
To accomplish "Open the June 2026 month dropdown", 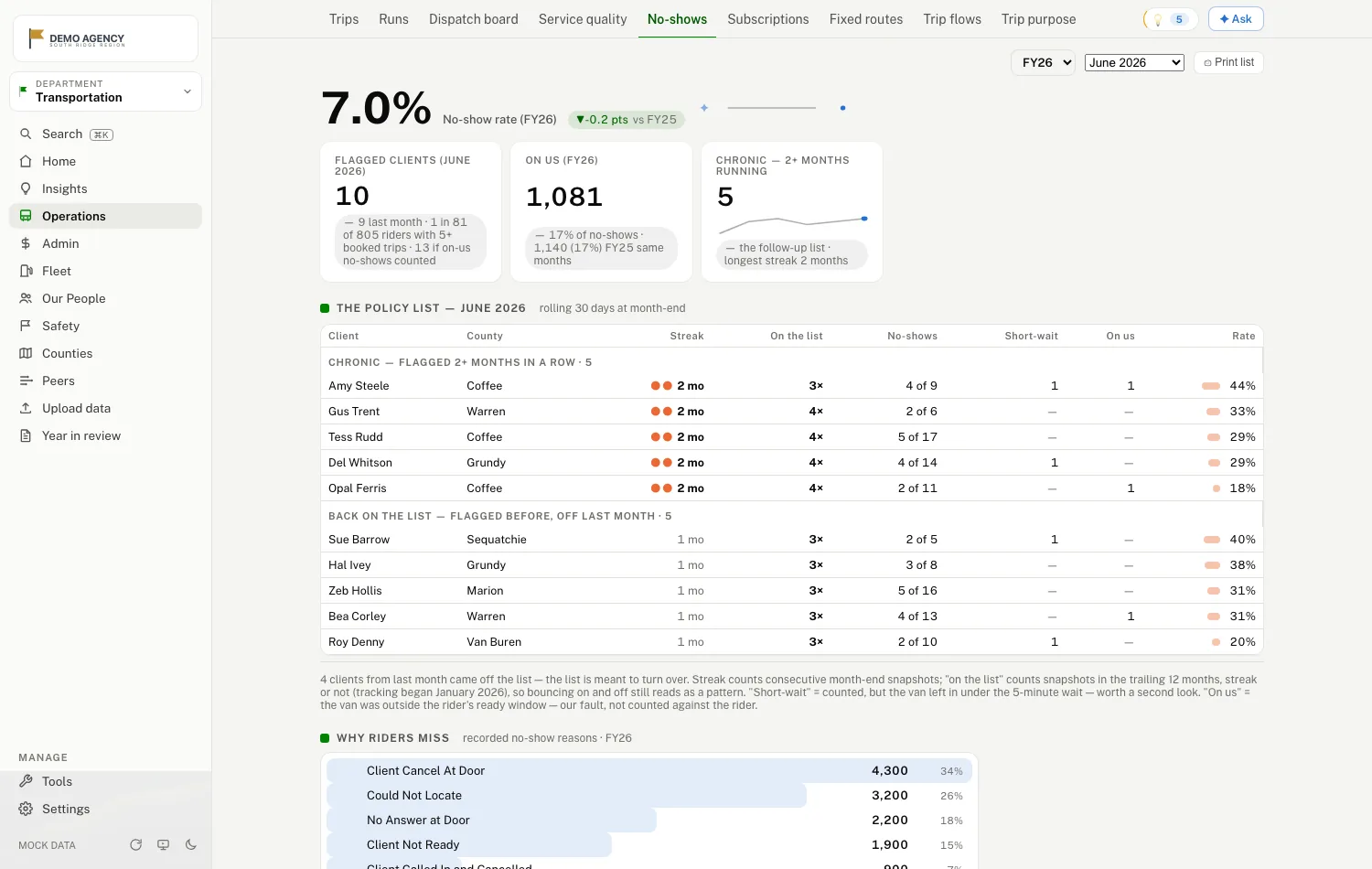I will click(1134, 62).
